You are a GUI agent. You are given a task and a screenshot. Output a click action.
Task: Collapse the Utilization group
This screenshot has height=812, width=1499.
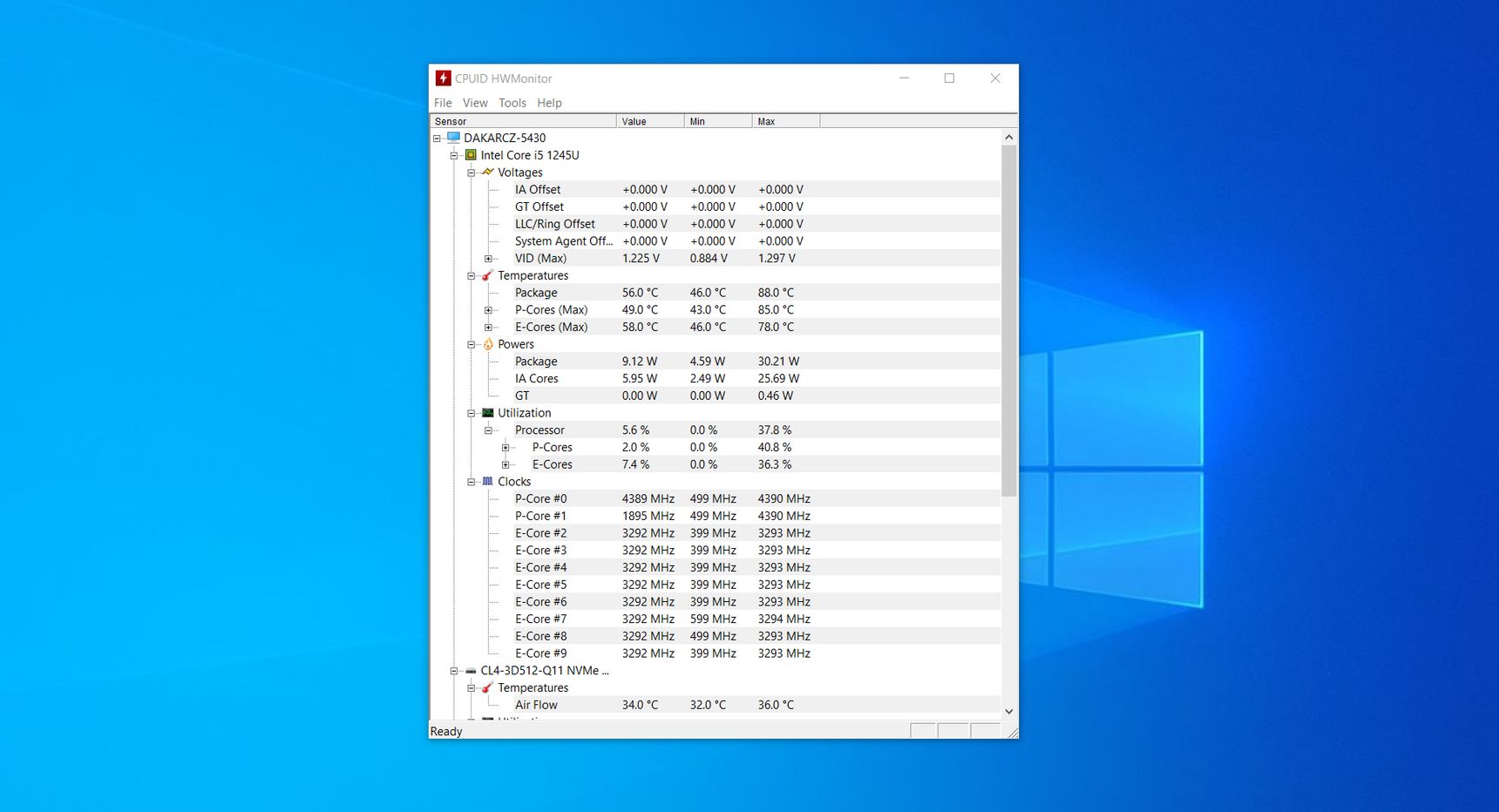pos(471,414)
